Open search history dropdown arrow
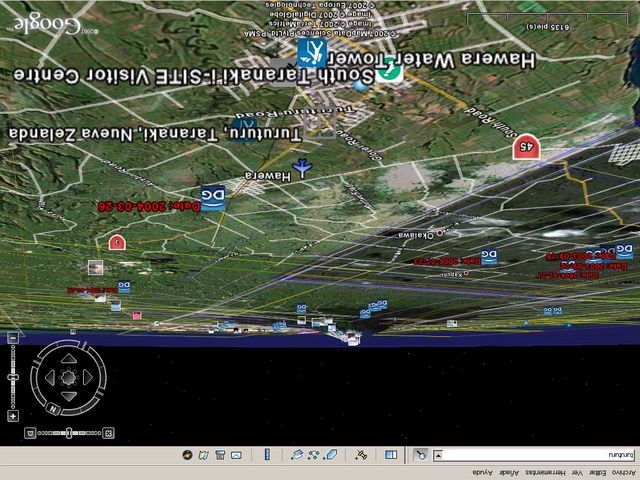This screenshot has width=640, height=480. pos(438,455)
